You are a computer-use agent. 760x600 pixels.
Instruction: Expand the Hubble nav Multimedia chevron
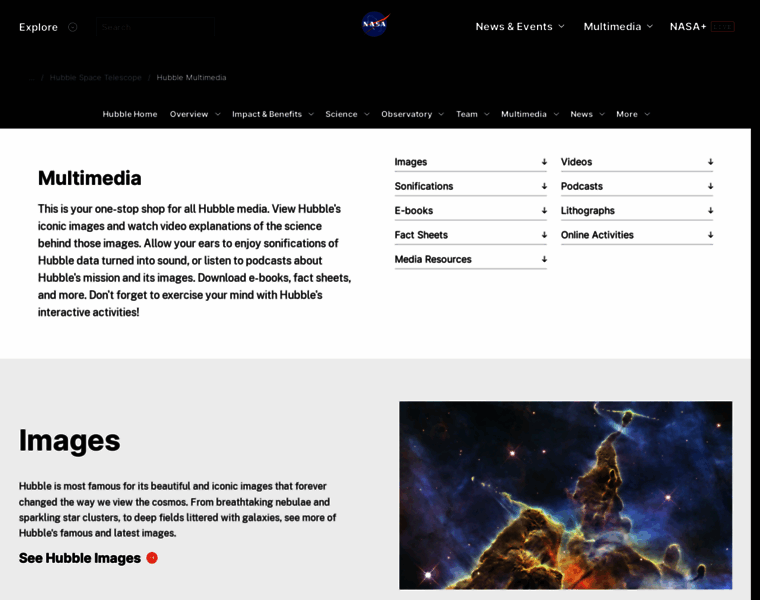click(x=556, y=114)
